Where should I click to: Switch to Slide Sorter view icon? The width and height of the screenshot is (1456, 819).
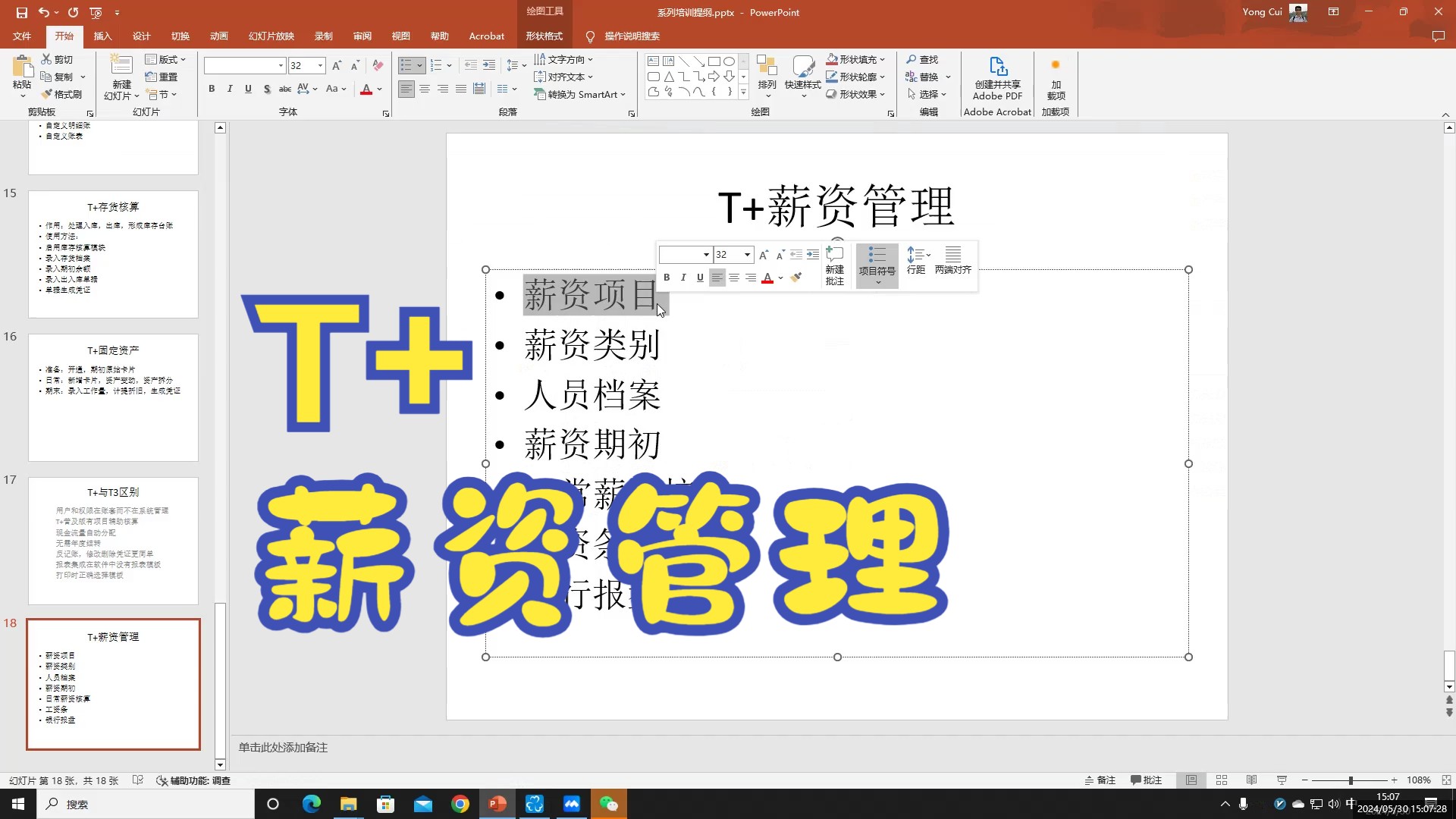(1222, 780)
